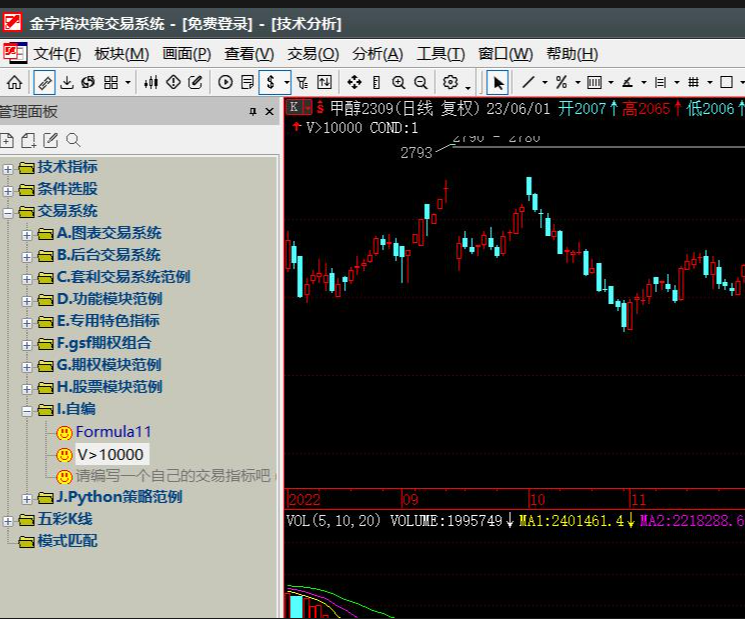Click the VOL(5,10,20) indicator label
The image size is (745, 619).
334,521
